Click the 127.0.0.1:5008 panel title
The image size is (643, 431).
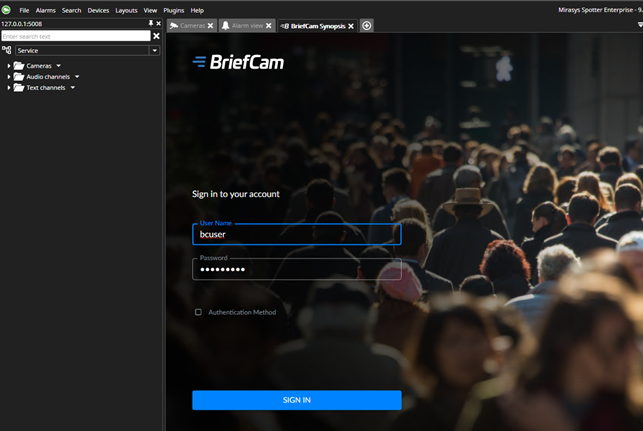point(22,24)
